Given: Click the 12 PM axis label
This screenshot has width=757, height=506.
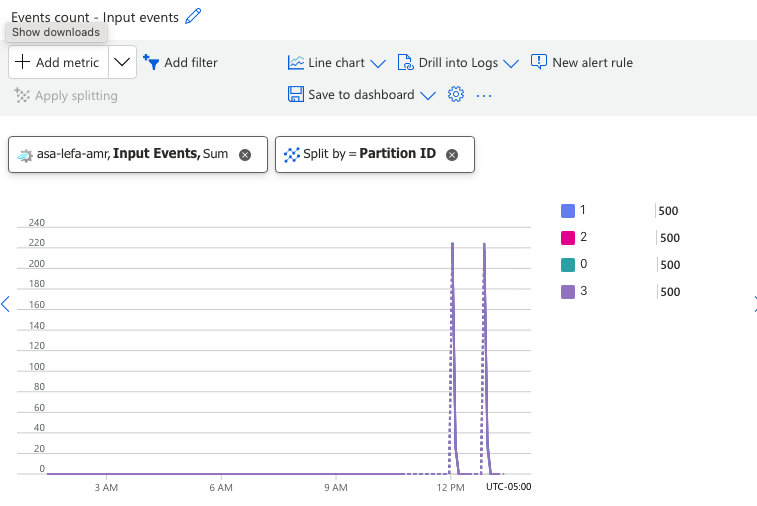Looking at the screenshot, I should pos(450,488).
